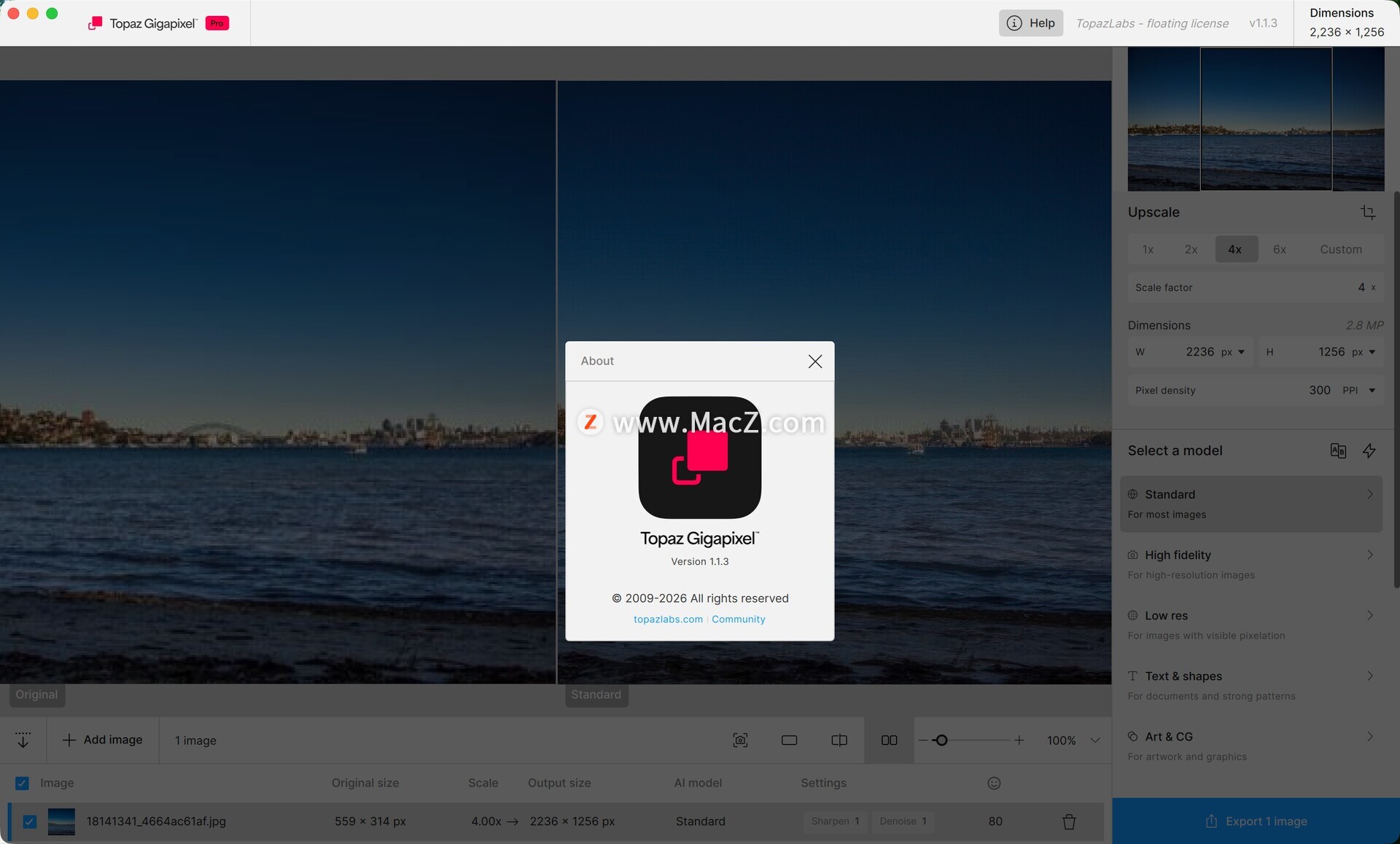Click the lightning bolt icon beside Select a model
The width and height of the screenshot is (1400, 844).
pyautogui.click(x=1369, y=450)
